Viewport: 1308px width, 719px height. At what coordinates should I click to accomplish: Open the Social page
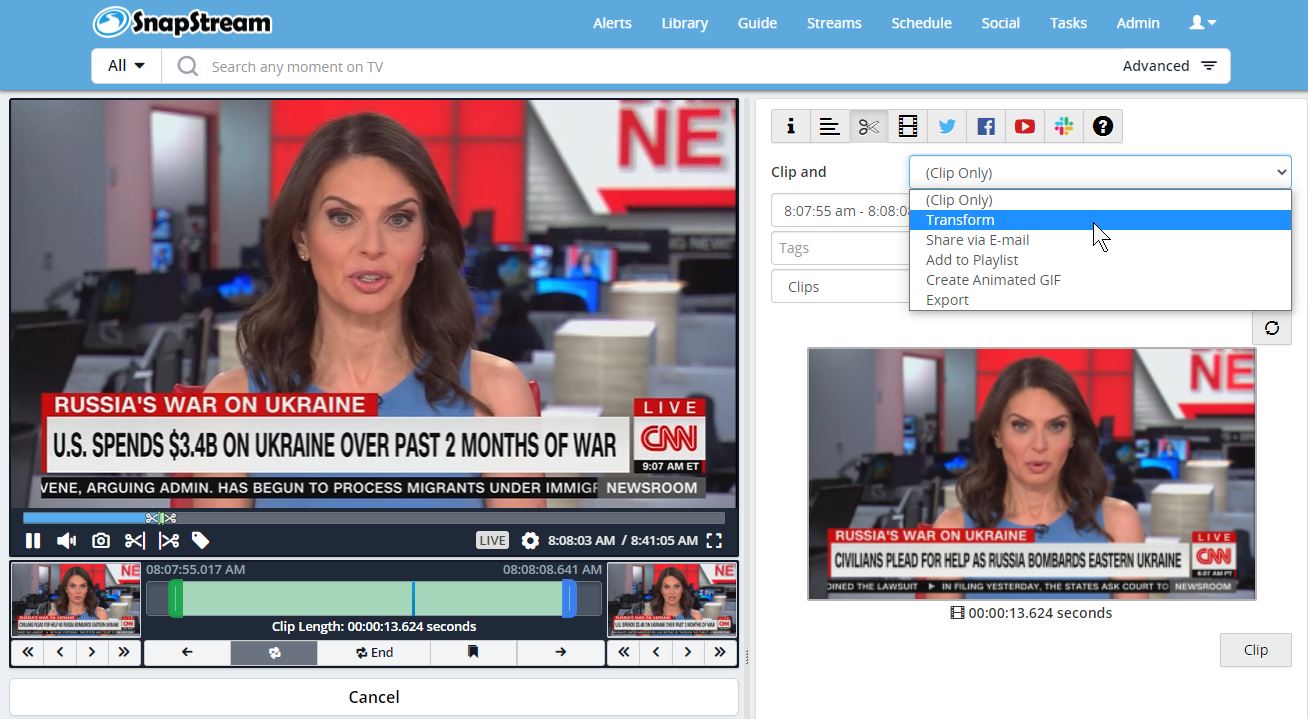(1000, 23)
